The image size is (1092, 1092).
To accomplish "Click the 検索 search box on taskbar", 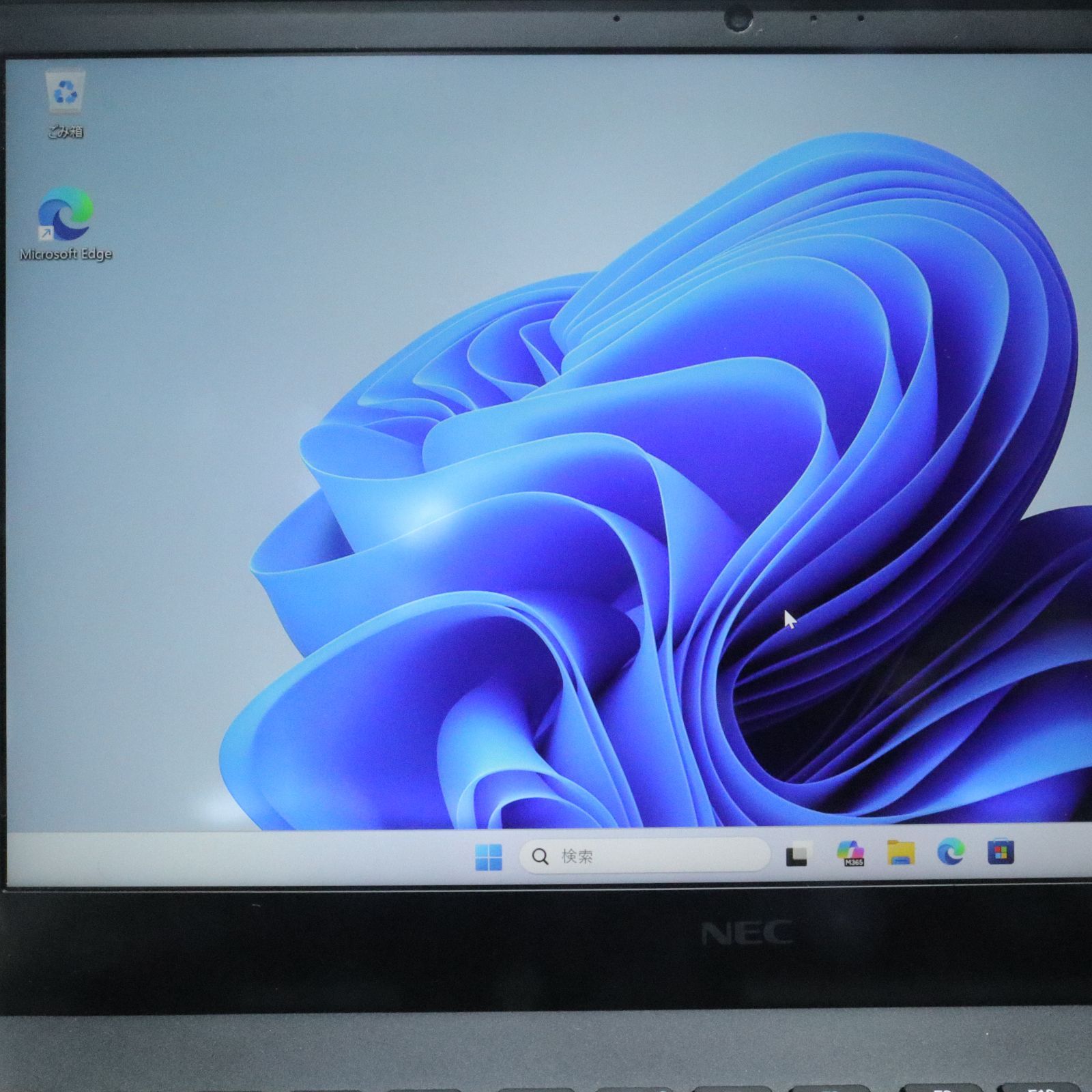I will [x=645, y=856].
